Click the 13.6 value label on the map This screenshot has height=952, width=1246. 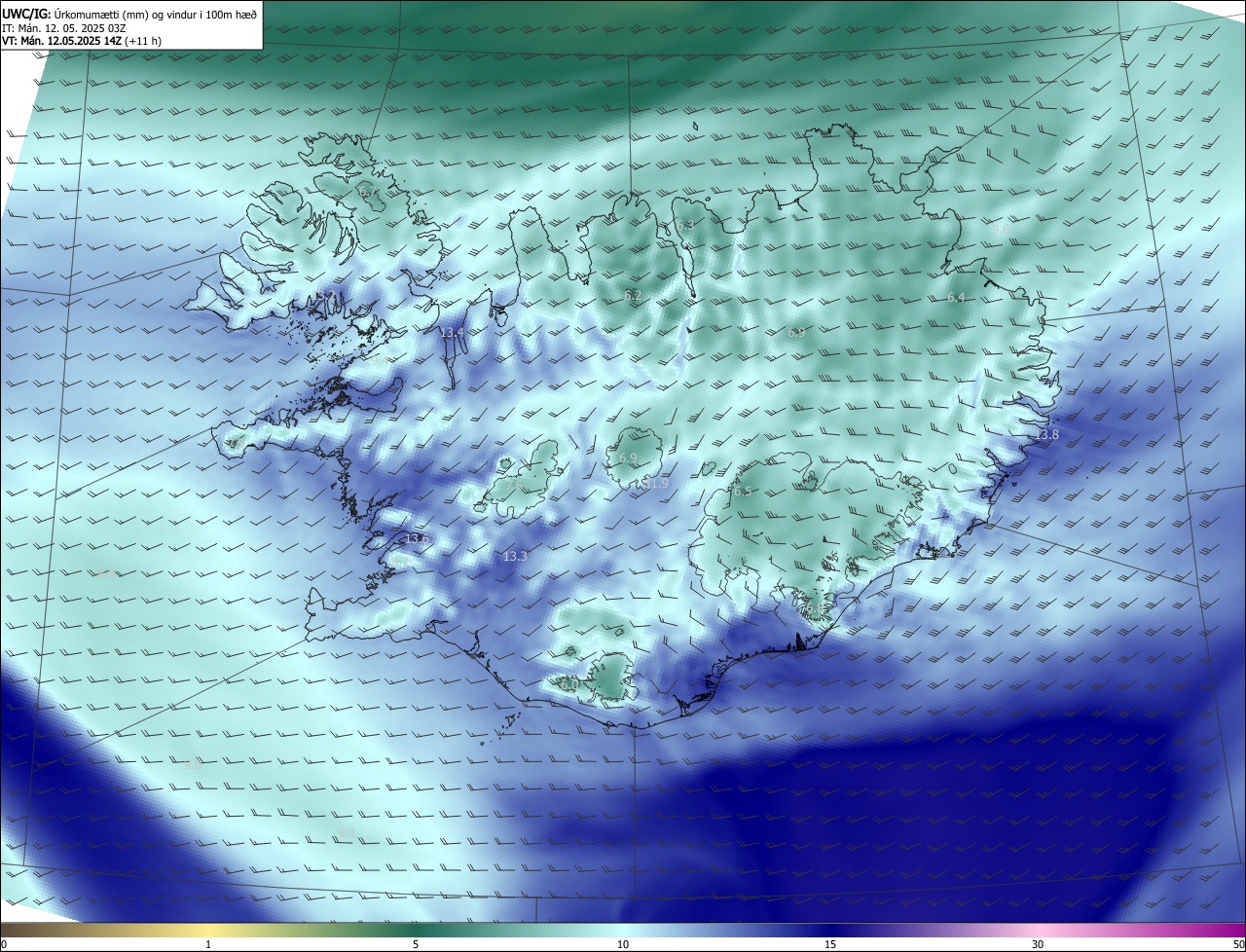pyautogui.click(x=417, y=538)
